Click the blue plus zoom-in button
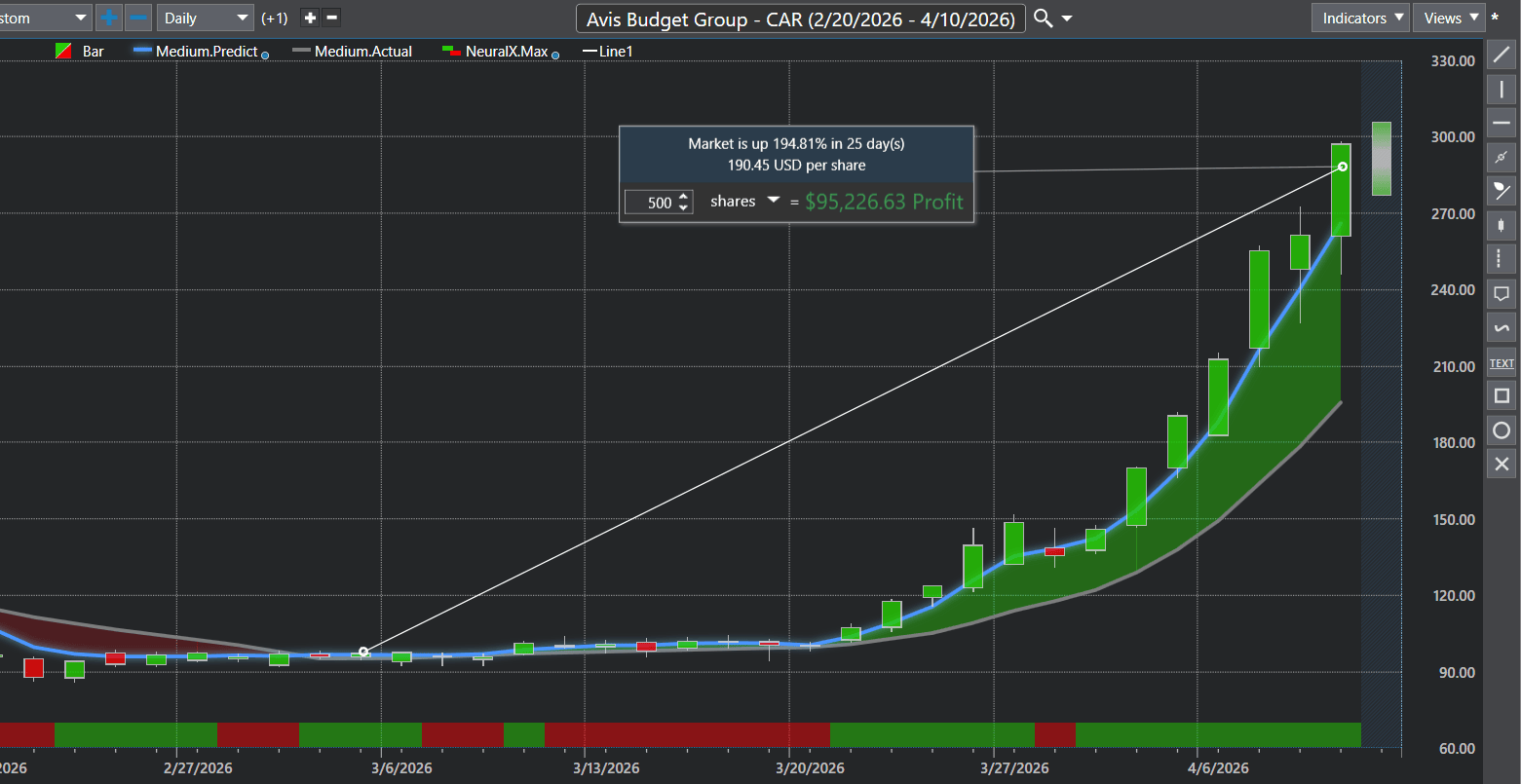 click(108, 18)
